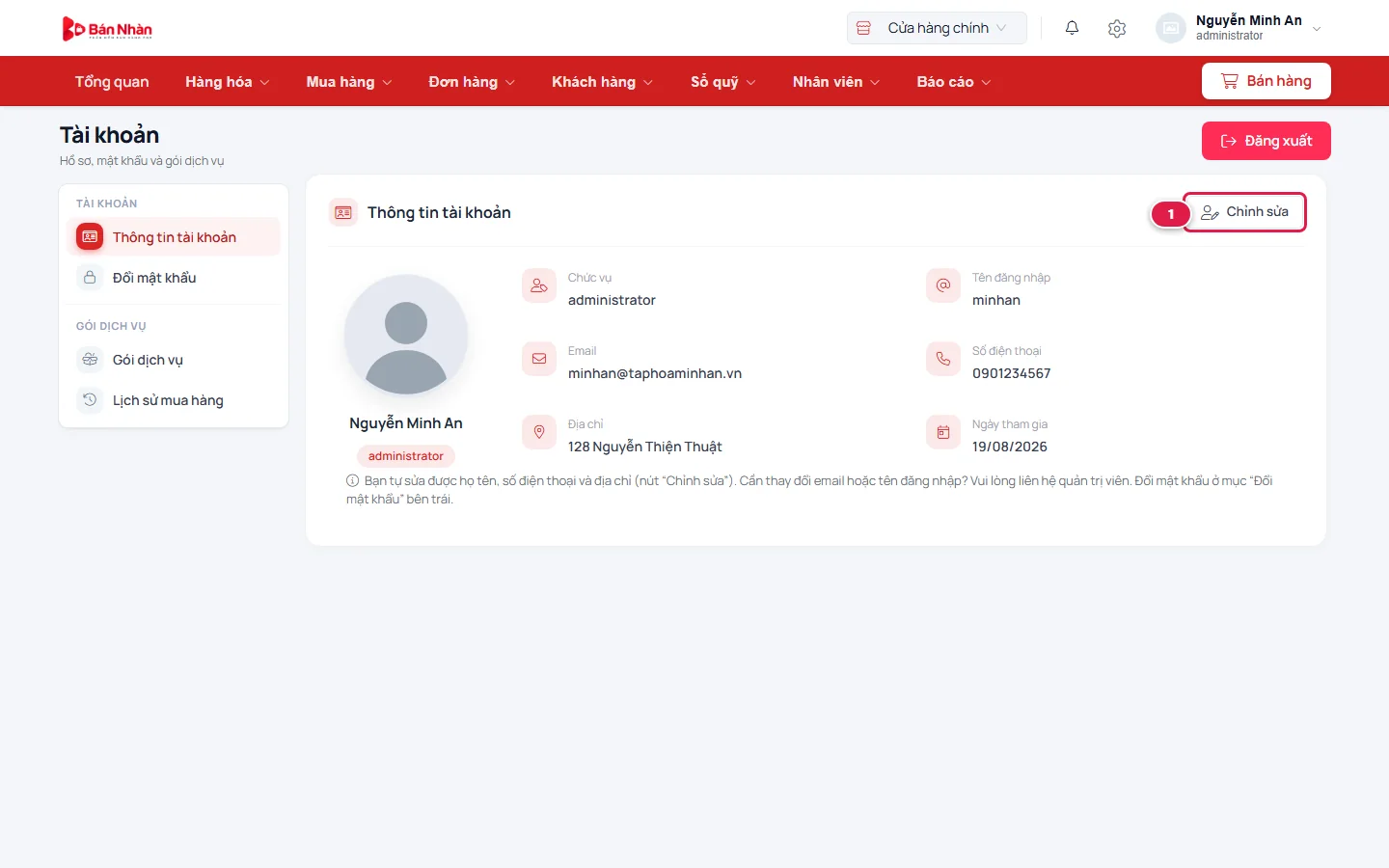Click the Chức vụ role icon
The height and width of the screenshot is (868, 1389).
tap(539, 285)
